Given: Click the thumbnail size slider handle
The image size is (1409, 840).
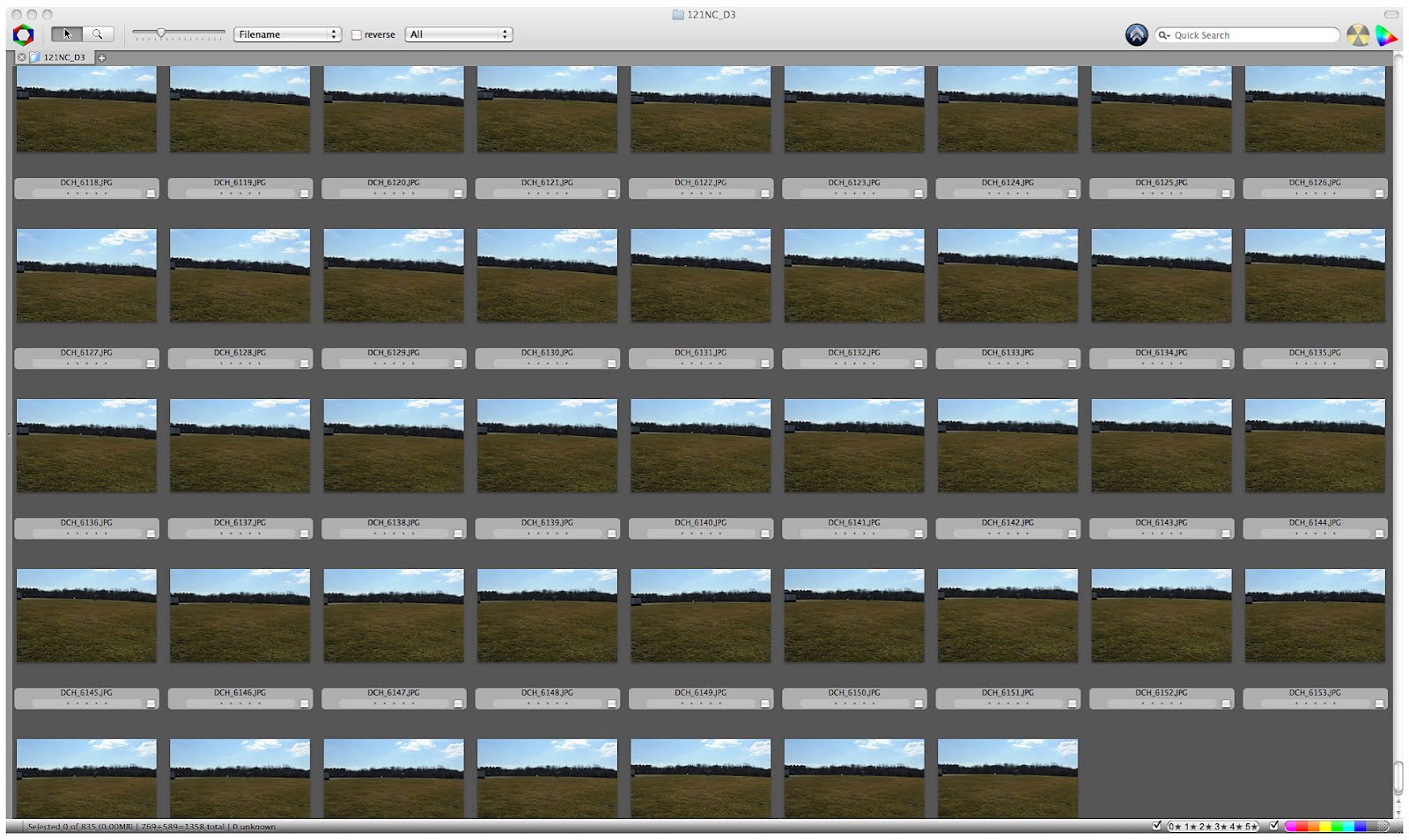Looking at the screenshot, I should (160, 33).
